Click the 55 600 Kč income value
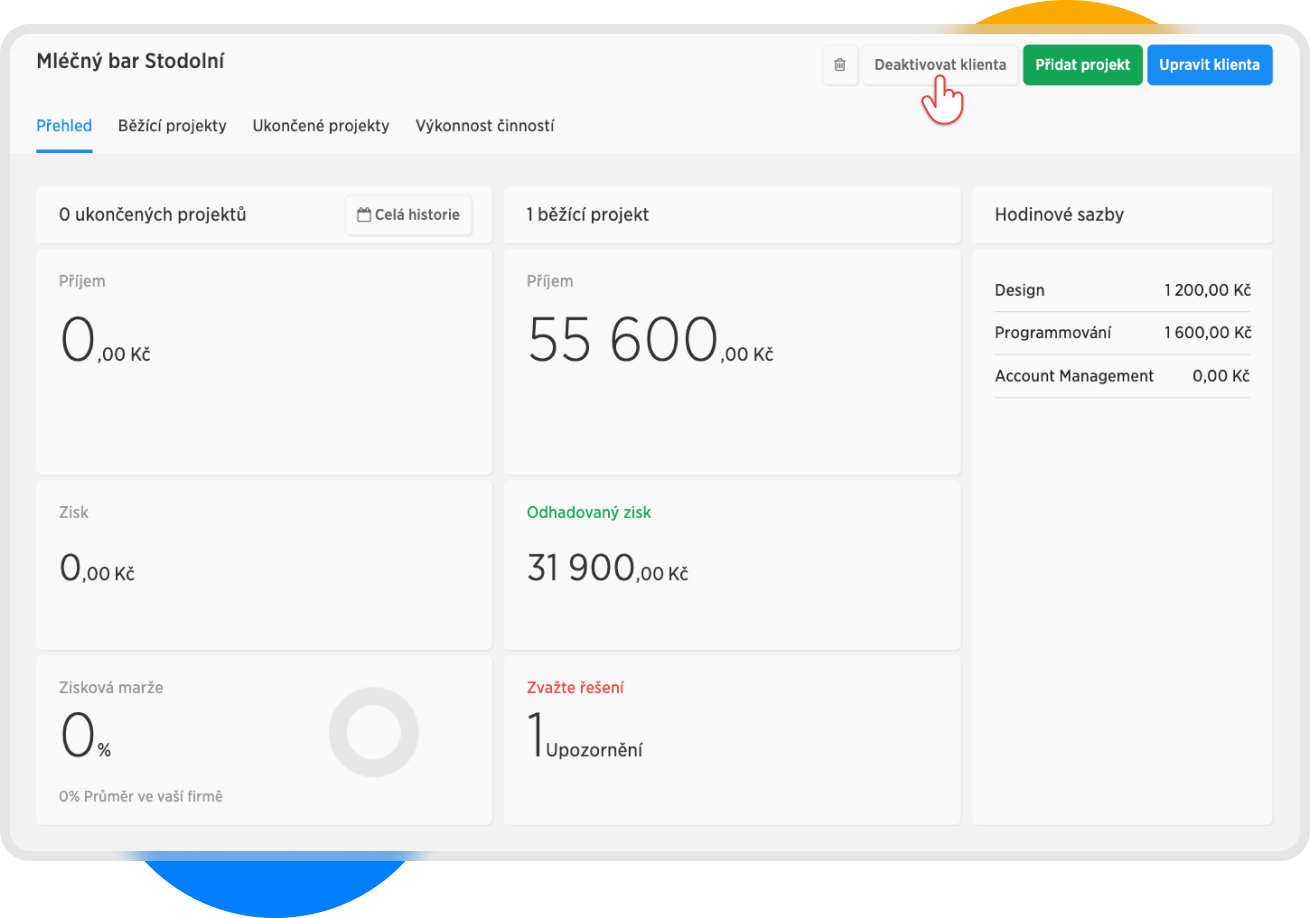Screen dimensions: 1310x918 (x=649, y=341)
